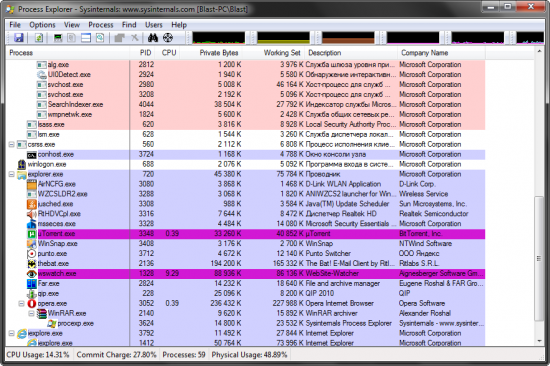Click the Kill Process X toolbar icon

click(x=135, y=38)
